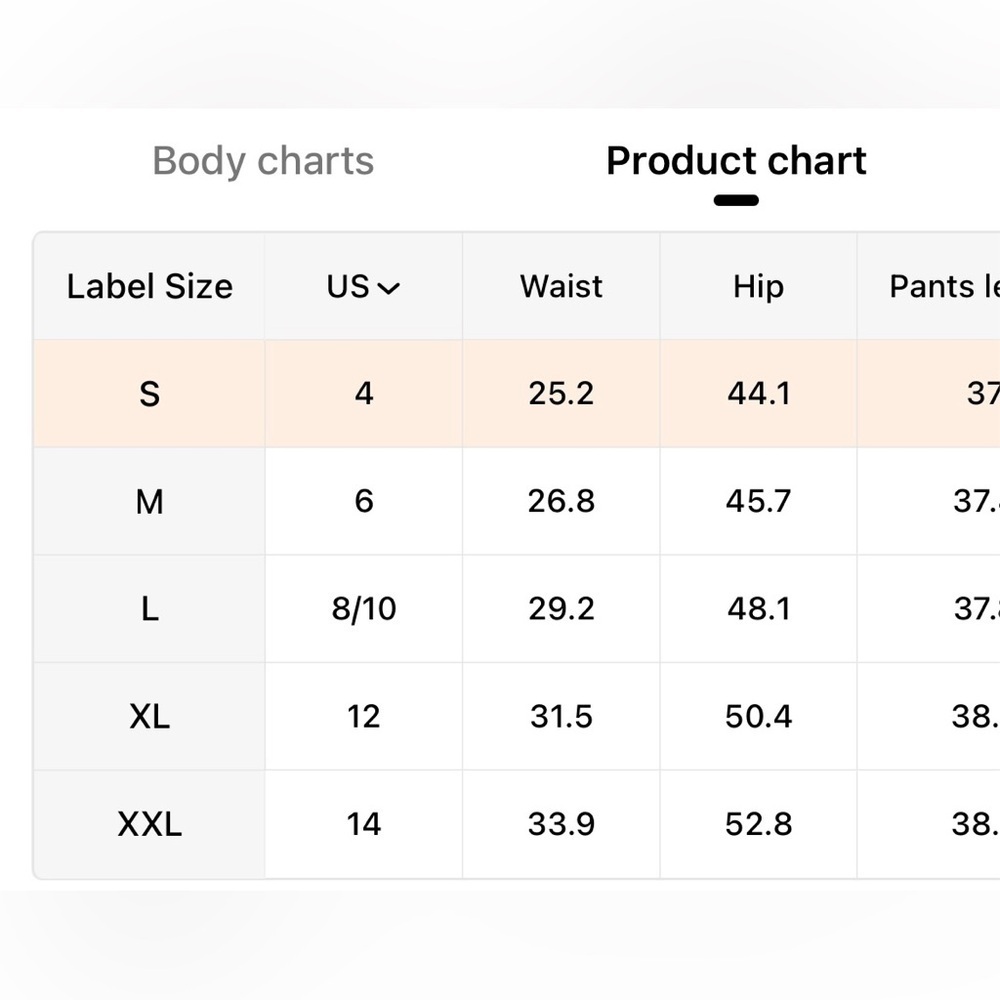Select the Product chart tab

[x=736, y=161]
